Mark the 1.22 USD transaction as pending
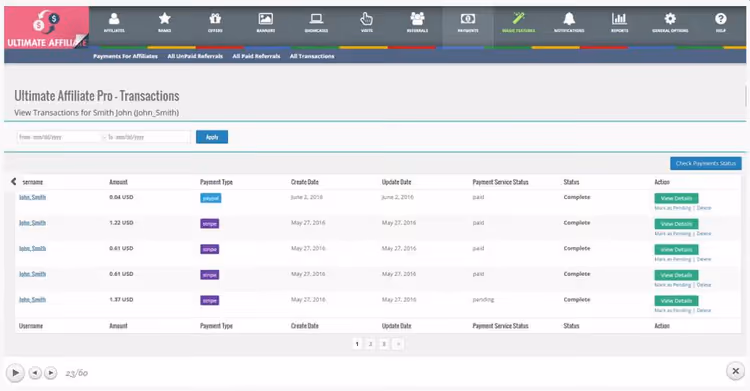Image resolution: width=750 pixels, height=391 pixels. [673, 234]
